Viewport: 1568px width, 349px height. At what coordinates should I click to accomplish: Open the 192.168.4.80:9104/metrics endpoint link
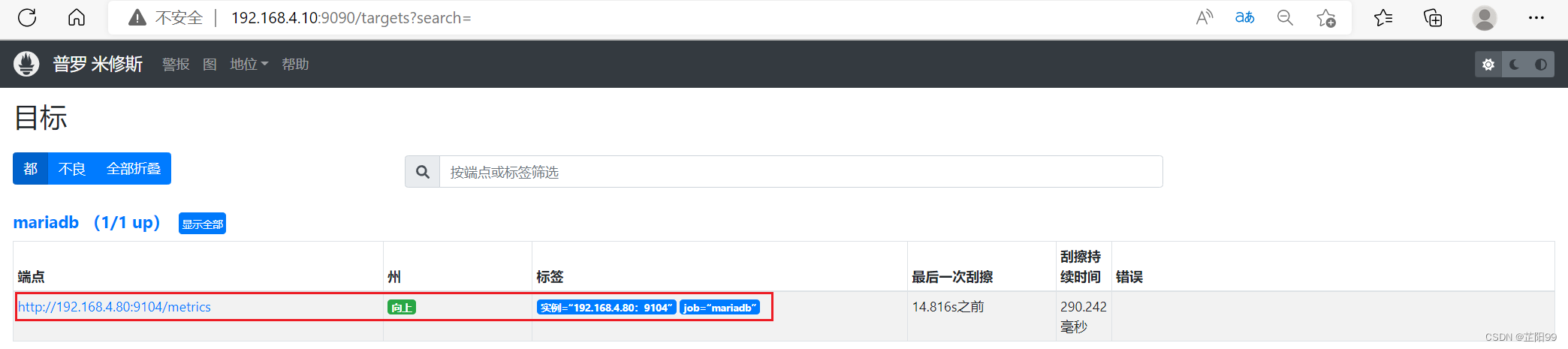pyautogui.click(x=114, y=307)
